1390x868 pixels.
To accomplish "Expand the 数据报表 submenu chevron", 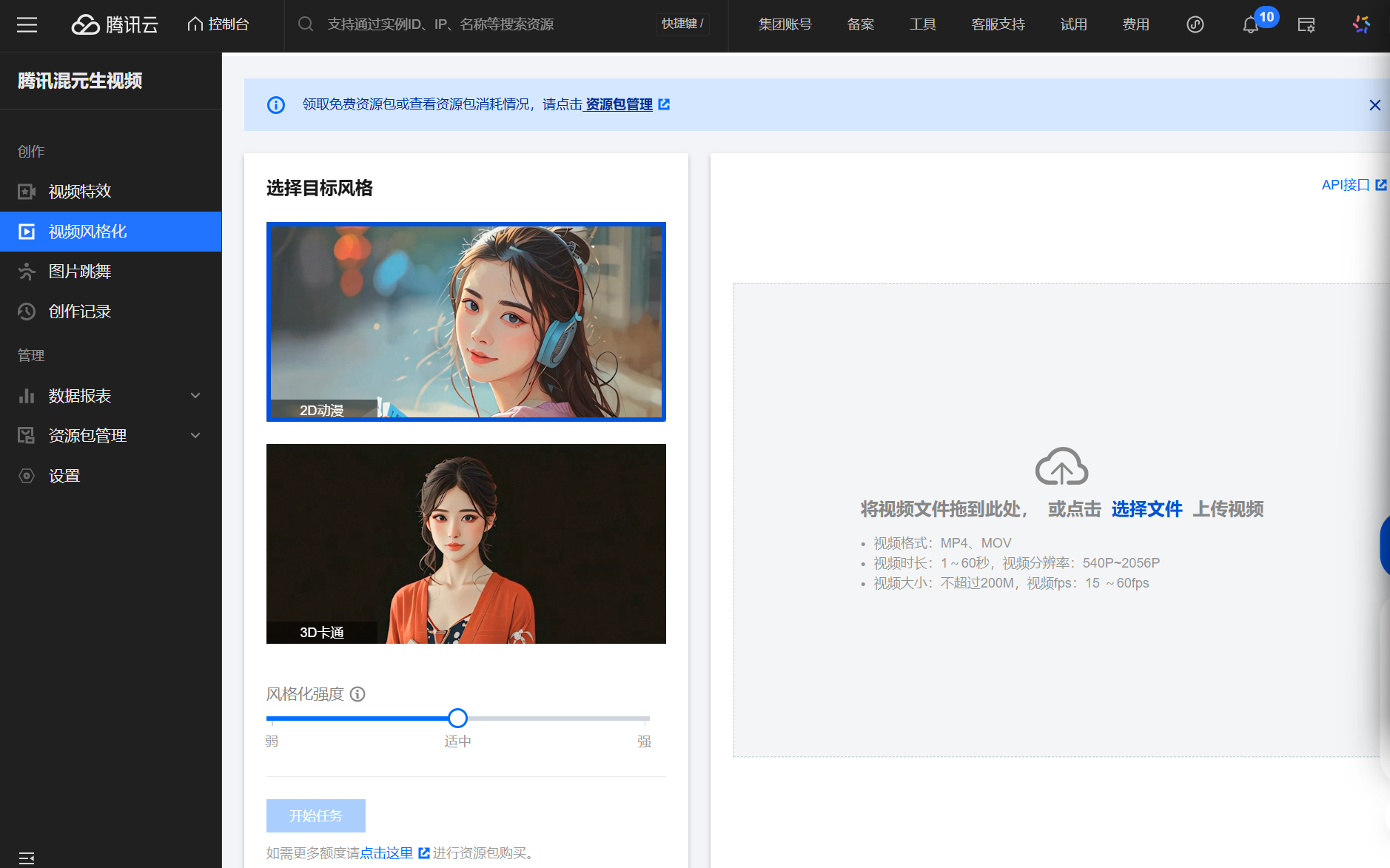I will pyautogui.click(x=195, y=396).
